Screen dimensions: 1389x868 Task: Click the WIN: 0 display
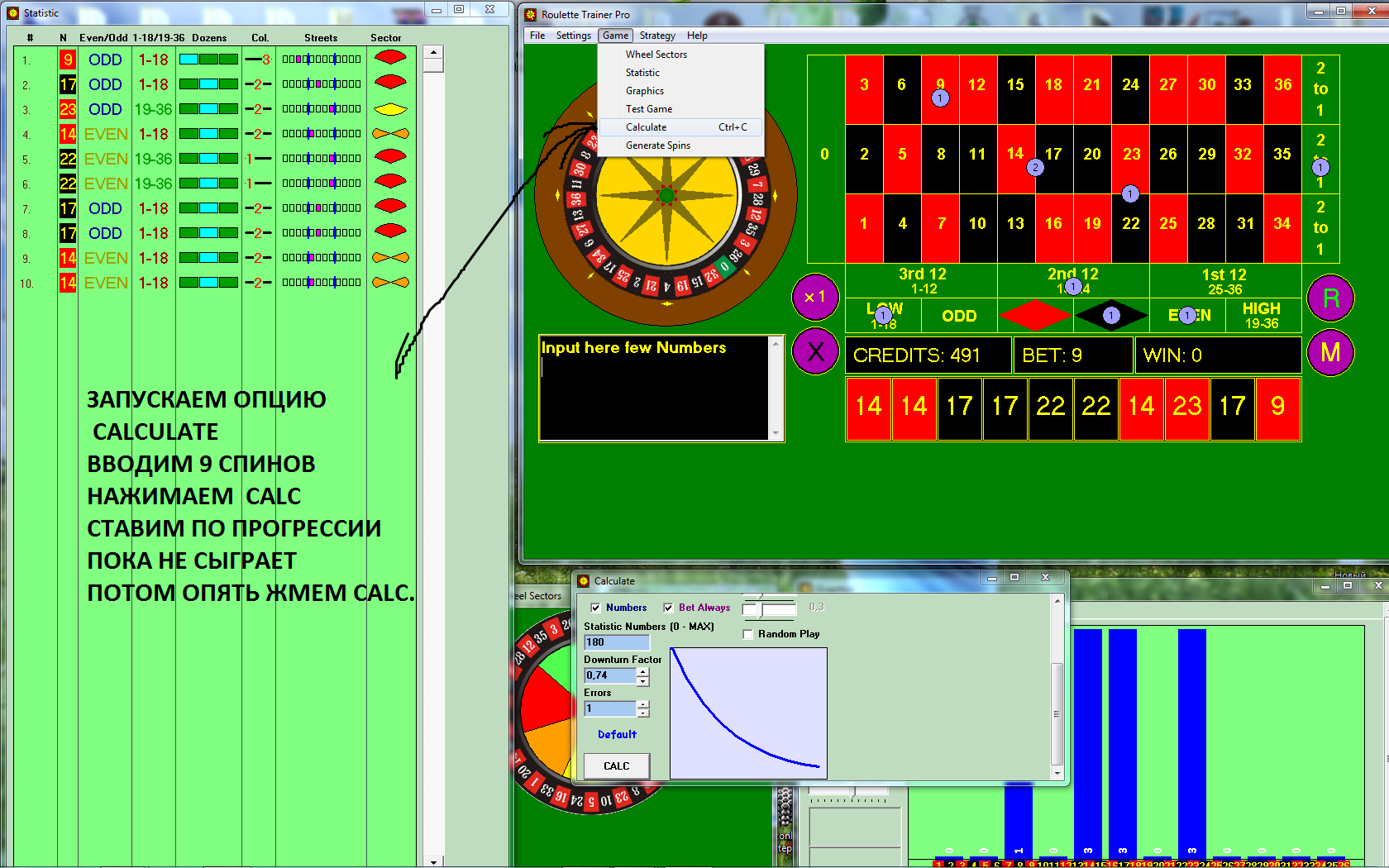point(1218,355)
